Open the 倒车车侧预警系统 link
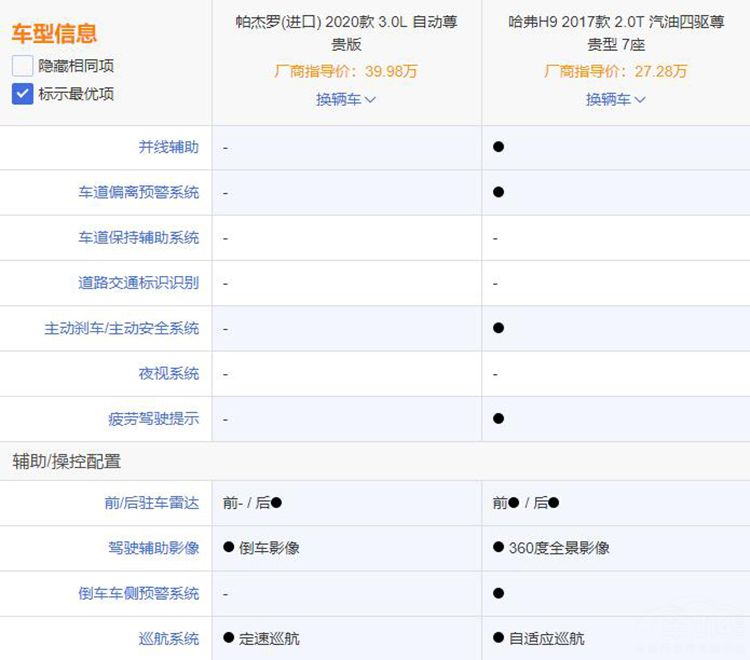Viewport: 750px width, 660px height. (x=139, y=593)
